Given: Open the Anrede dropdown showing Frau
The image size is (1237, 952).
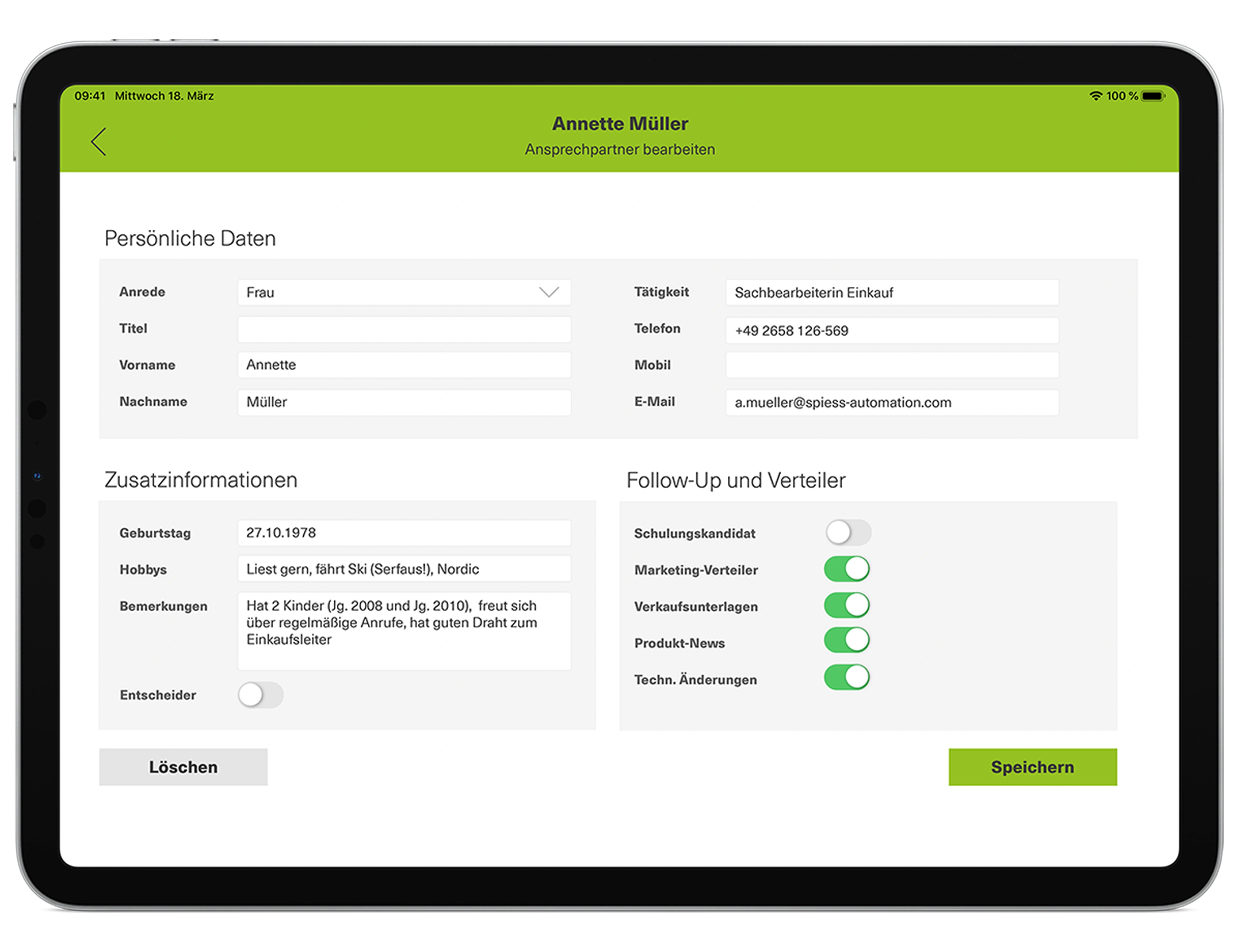Looking at the screenshot, I should tap(403, 293).
